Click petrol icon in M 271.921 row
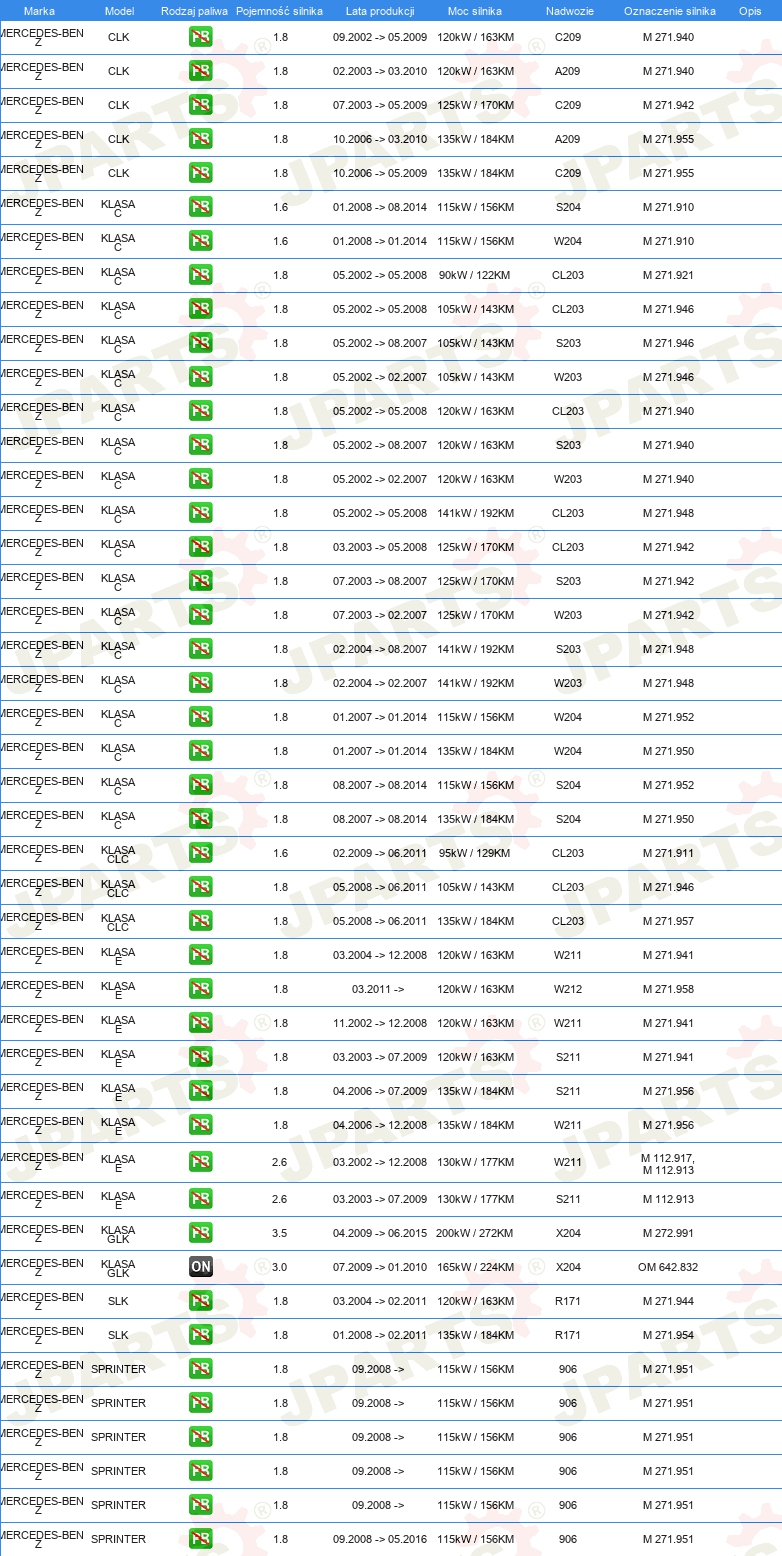Viewport: 782px width, 1556px height. 200,275
